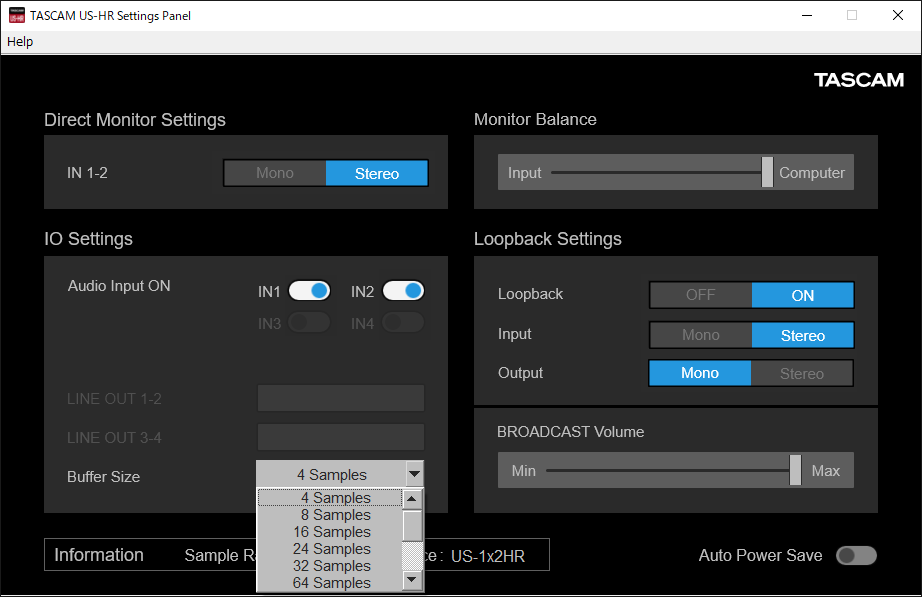Pick 64 Samples in the buffer list
This screenshot has height=597, width=922.
point(330,583)
